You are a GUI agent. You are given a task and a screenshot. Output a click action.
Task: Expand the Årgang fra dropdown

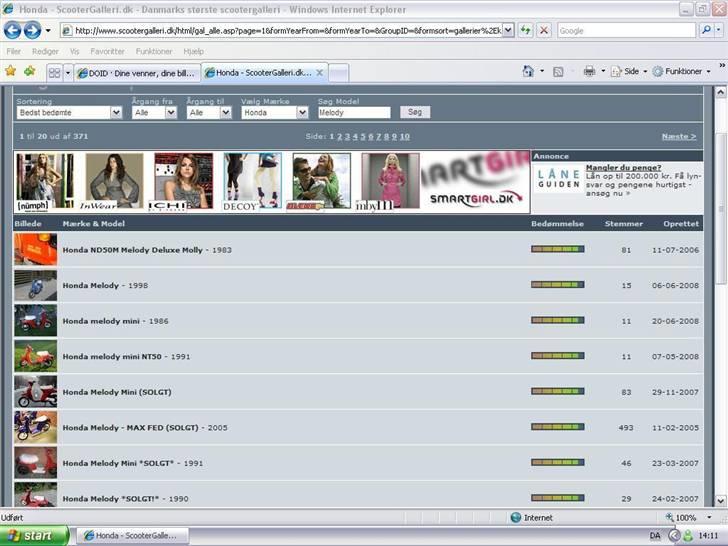154,113
